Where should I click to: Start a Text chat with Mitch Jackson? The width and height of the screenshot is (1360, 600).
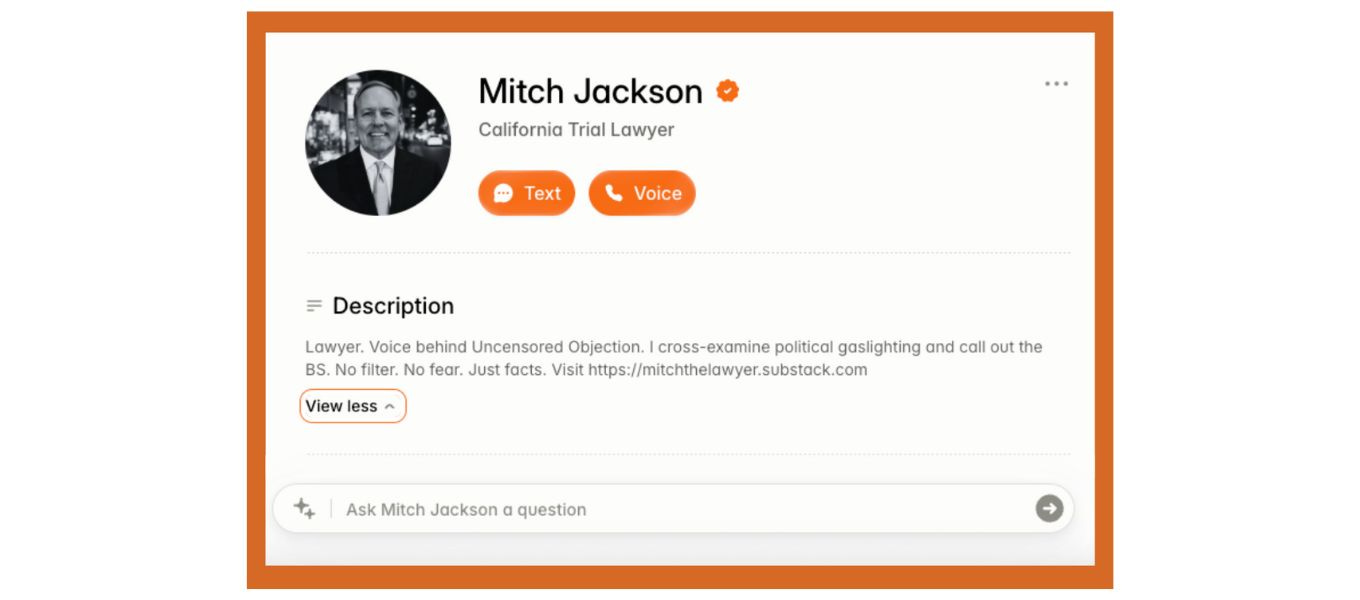click(527, 193)
